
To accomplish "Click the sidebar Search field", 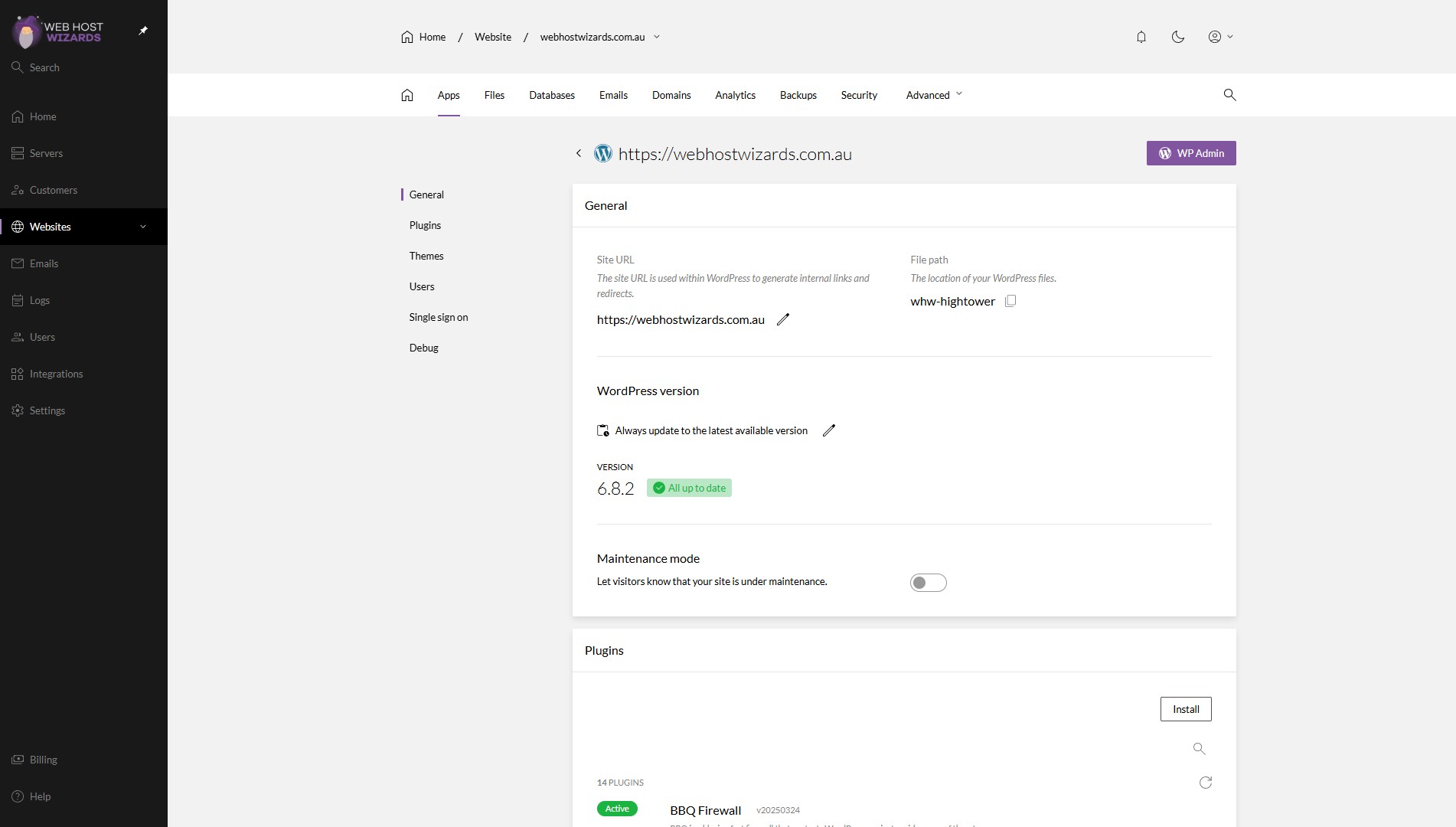I will click(44, 67).
